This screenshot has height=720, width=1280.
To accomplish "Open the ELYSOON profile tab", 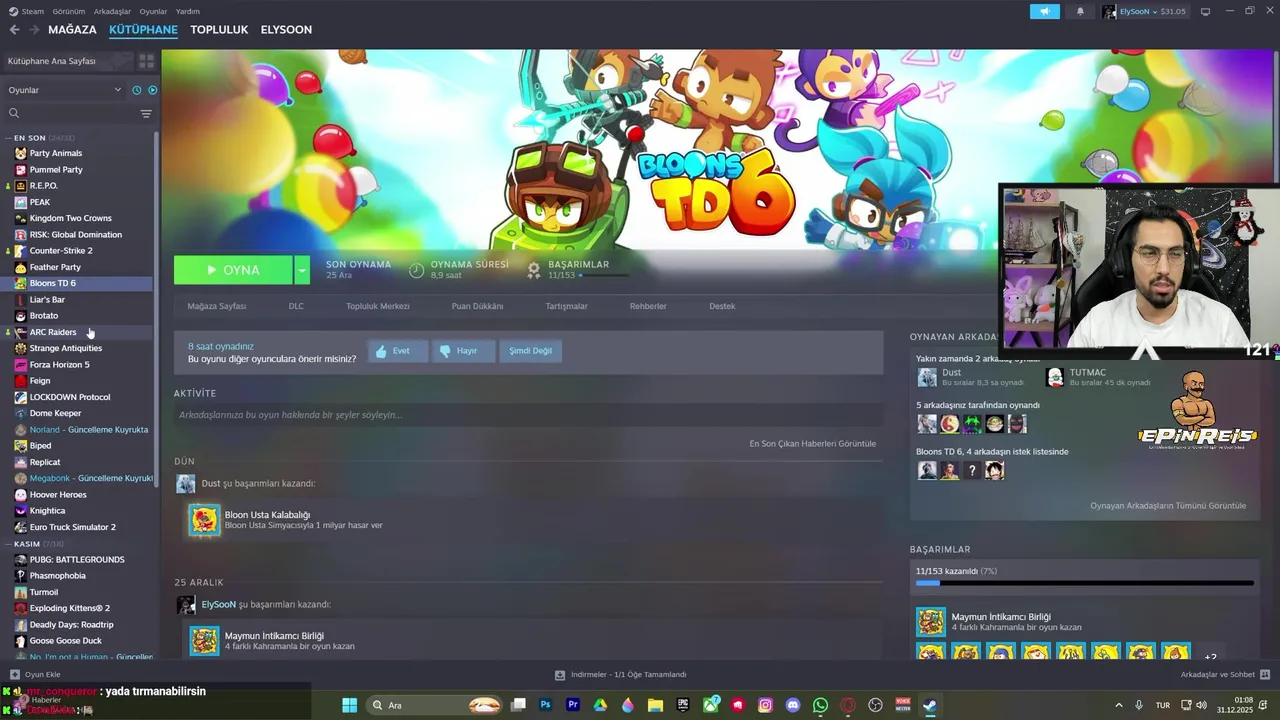I will (286, 30).
